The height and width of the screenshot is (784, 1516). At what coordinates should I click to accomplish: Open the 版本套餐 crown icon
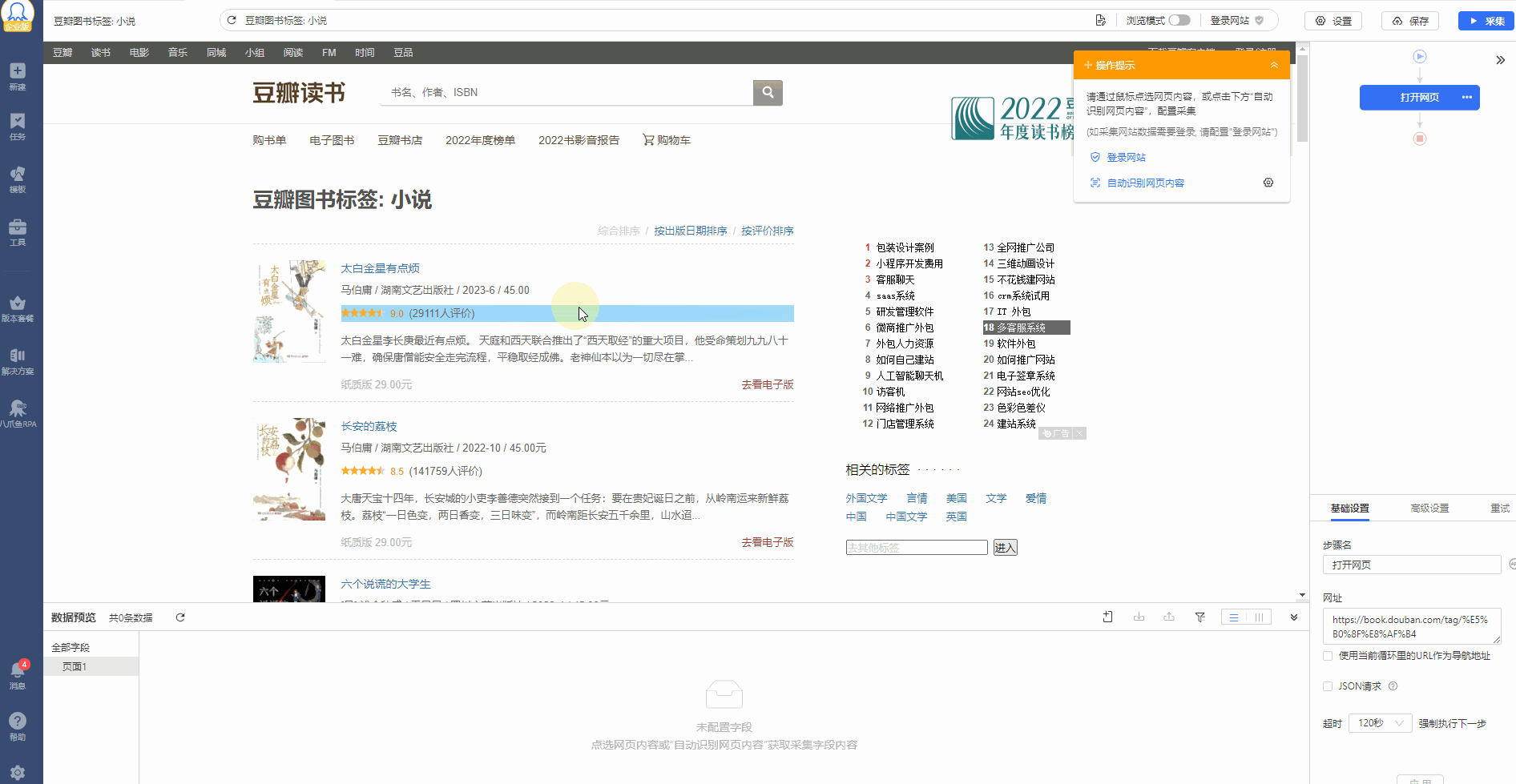click(18, 308)
